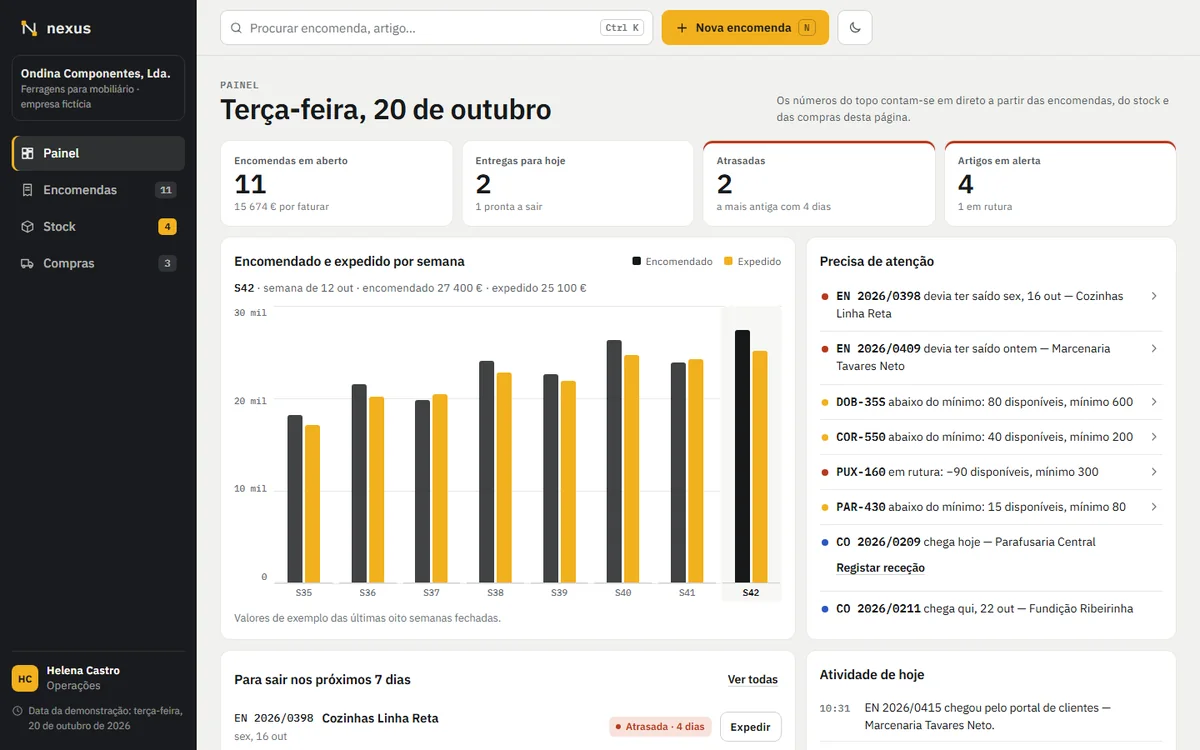The height and width of the screenshot is (750, 1200).
Task: Open the Artigos em alerta card
Action: pos(1060,184)
